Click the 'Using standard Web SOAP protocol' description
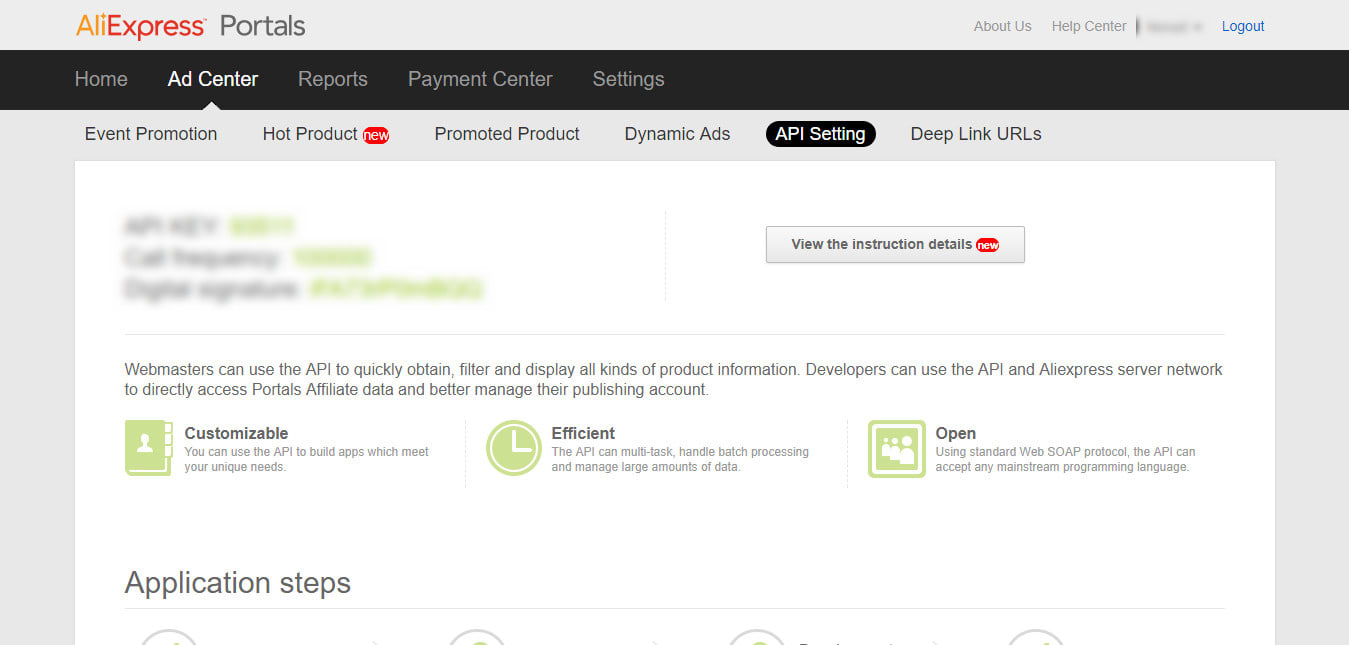 click(x=1065, y=459)
